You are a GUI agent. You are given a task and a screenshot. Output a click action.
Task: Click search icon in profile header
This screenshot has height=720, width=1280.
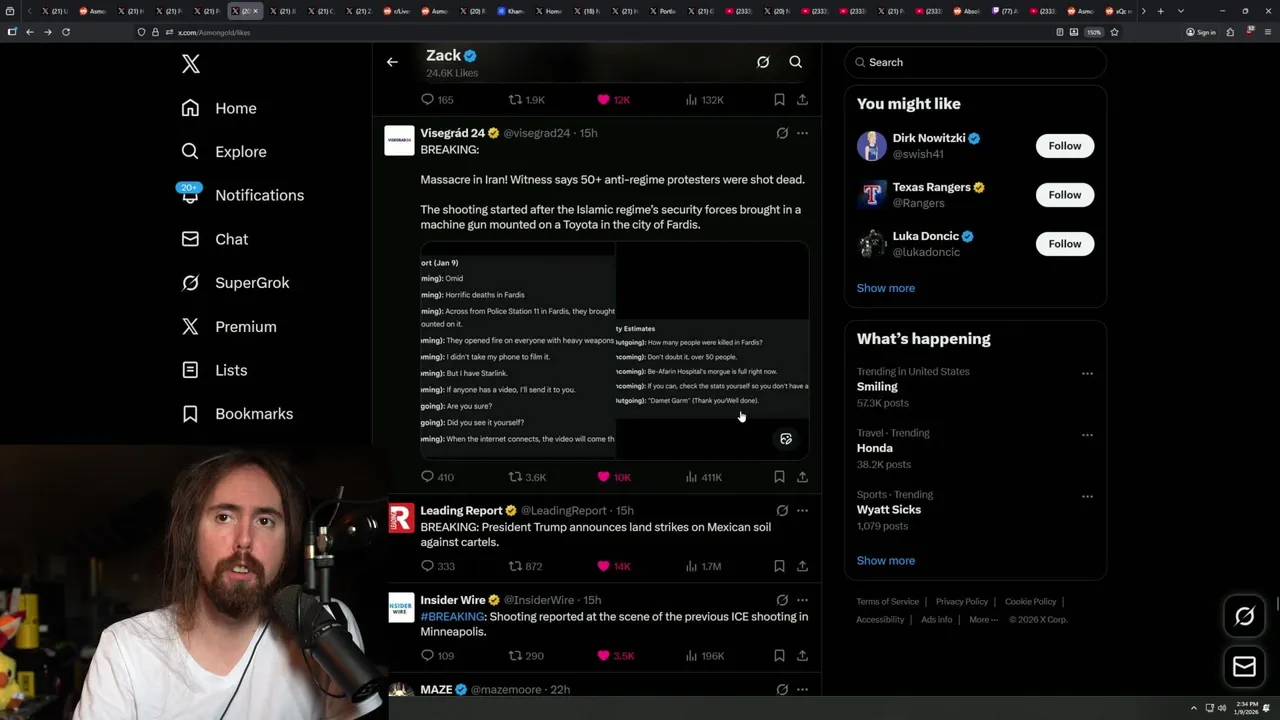[x=796, y=62]
